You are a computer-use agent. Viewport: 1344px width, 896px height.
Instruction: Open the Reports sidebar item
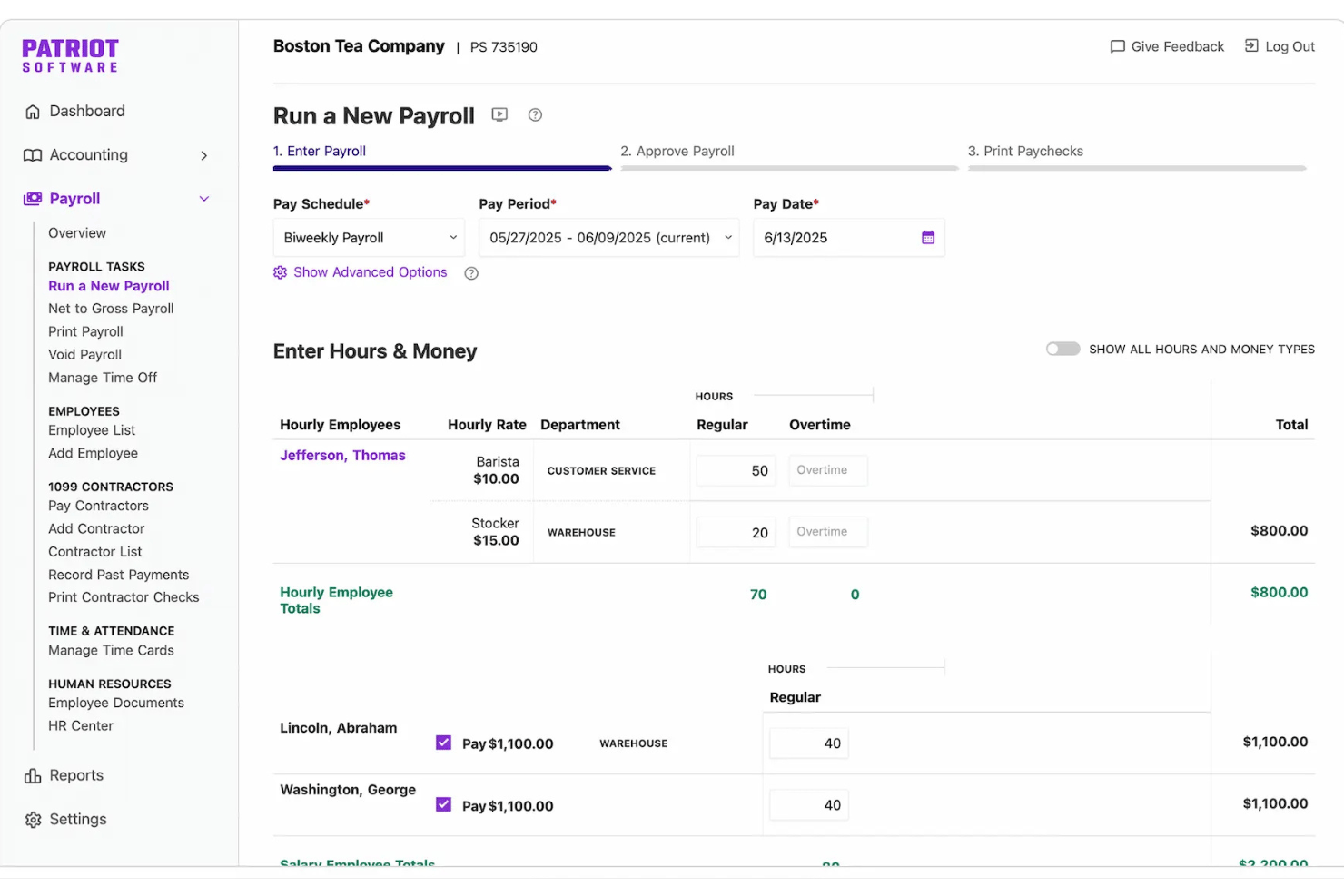click(76, 775)
